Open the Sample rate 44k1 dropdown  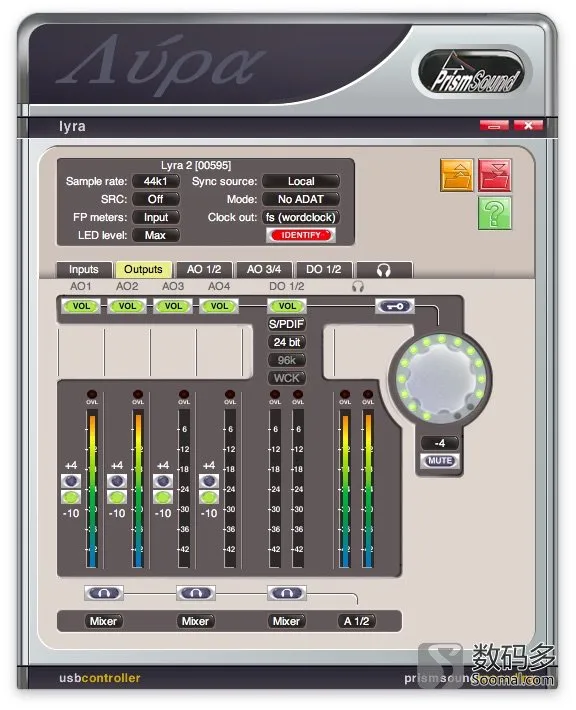(156, 181)
